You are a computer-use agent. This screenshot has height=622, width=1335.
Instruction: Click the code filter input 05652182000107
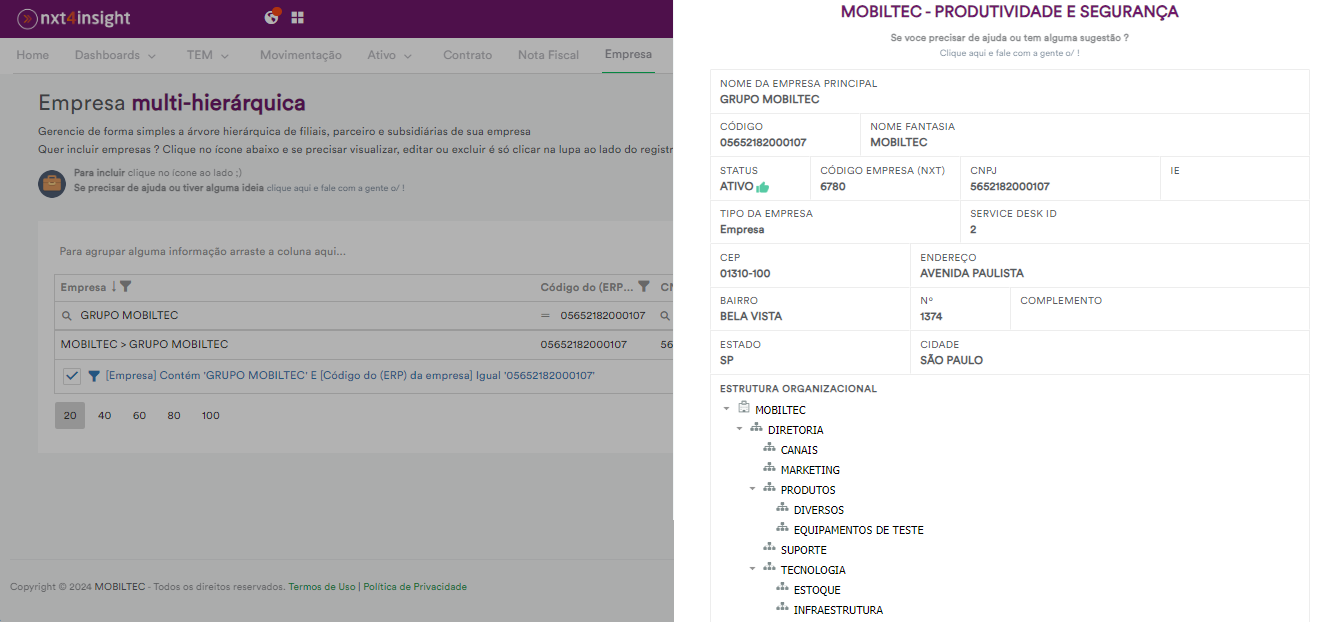click(x=603, y=316)
